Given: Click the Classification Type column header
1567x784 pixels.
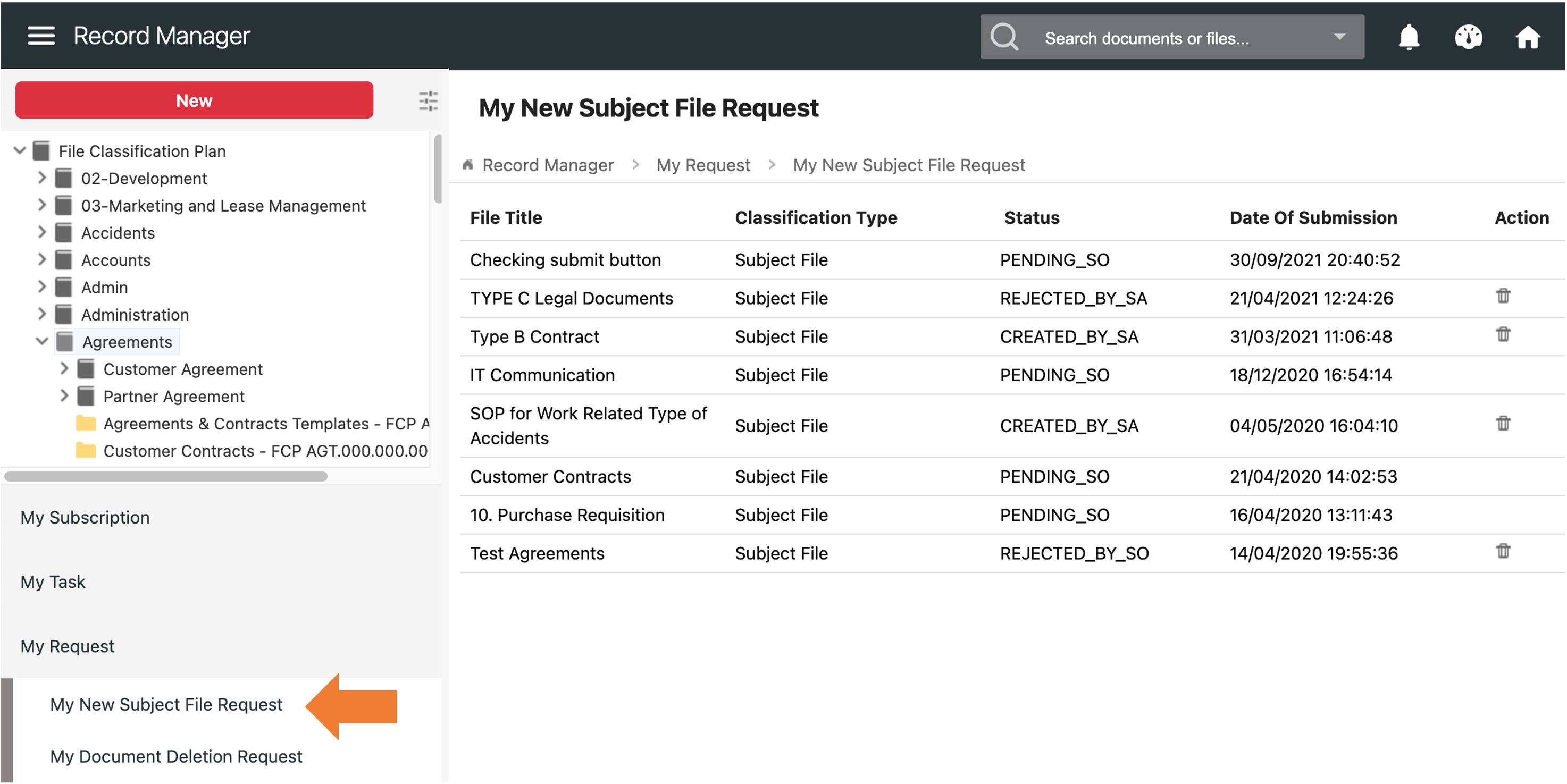Looking at the screenshot, I should pos(816,218).
